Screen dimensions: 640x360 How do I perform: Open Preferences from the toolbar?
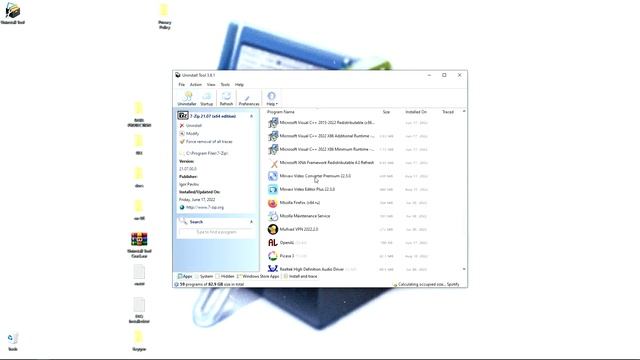249,98
